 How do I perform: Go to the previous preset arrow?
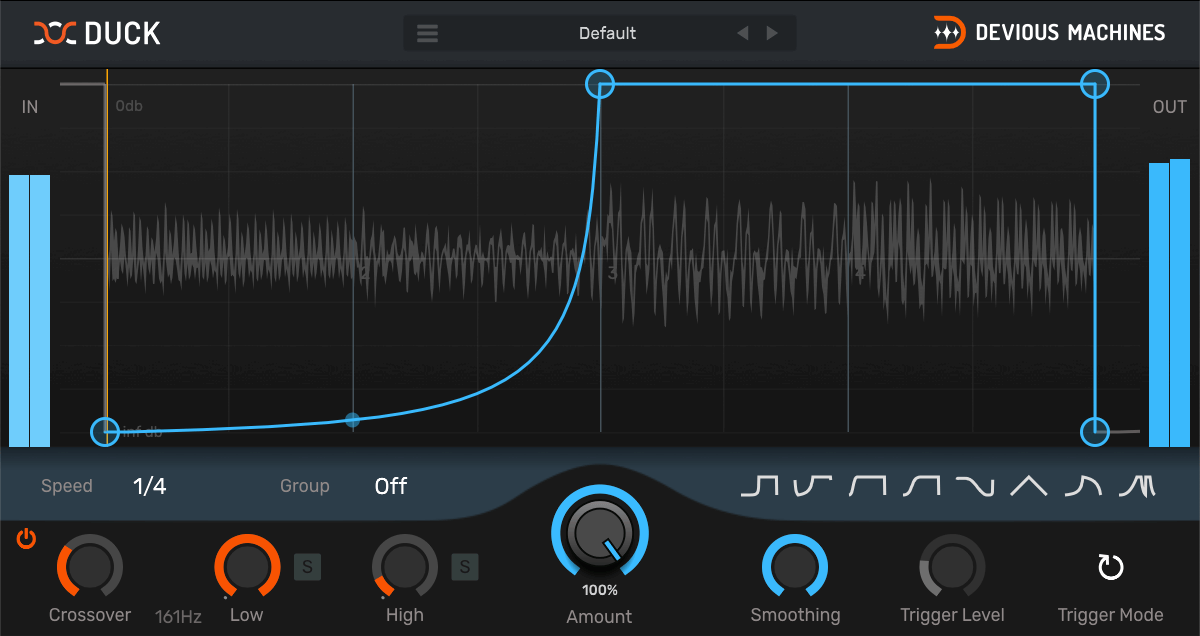[742, 33]
